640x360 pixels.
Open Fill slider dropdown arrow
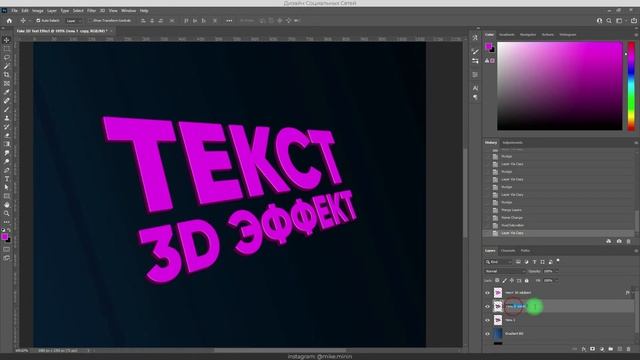click(557, 280)
